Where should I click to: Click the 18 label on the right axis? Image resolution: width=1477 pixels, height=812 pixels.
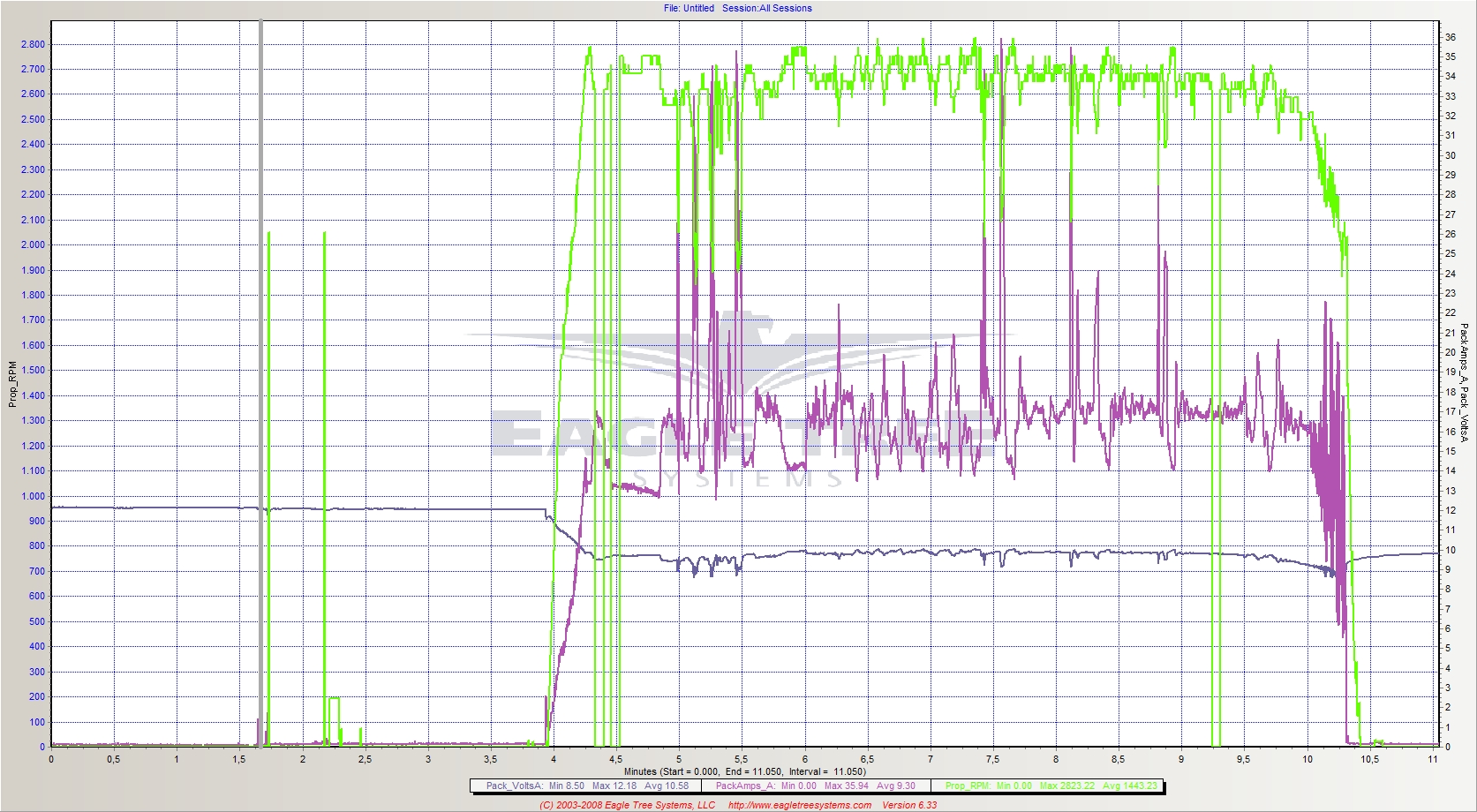pos(1451,392)
